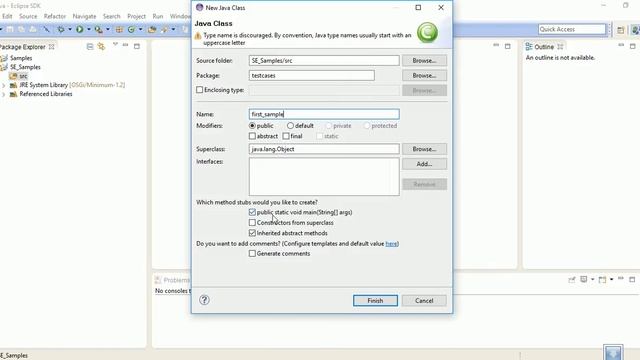Click the Add interfaces button
The height and width of the screenshot is (360, 640).
coord(424,164)
